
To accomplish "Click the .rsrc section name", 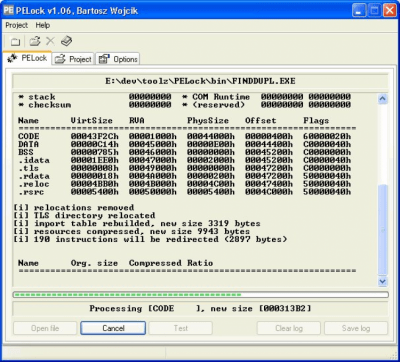I will tap(31, 192).
